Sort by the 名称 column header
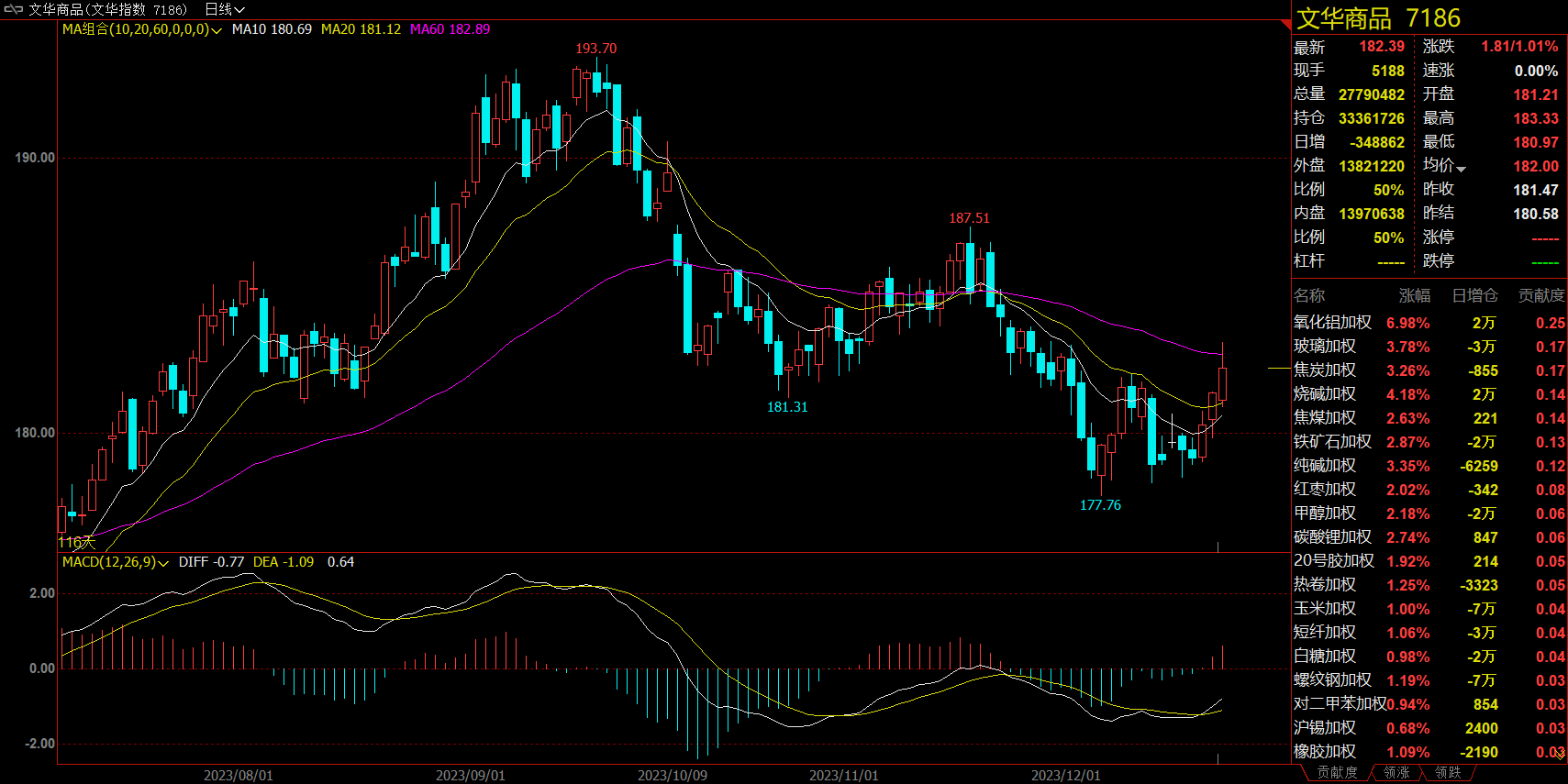1568x784 pixels. tap(1309, 295)
